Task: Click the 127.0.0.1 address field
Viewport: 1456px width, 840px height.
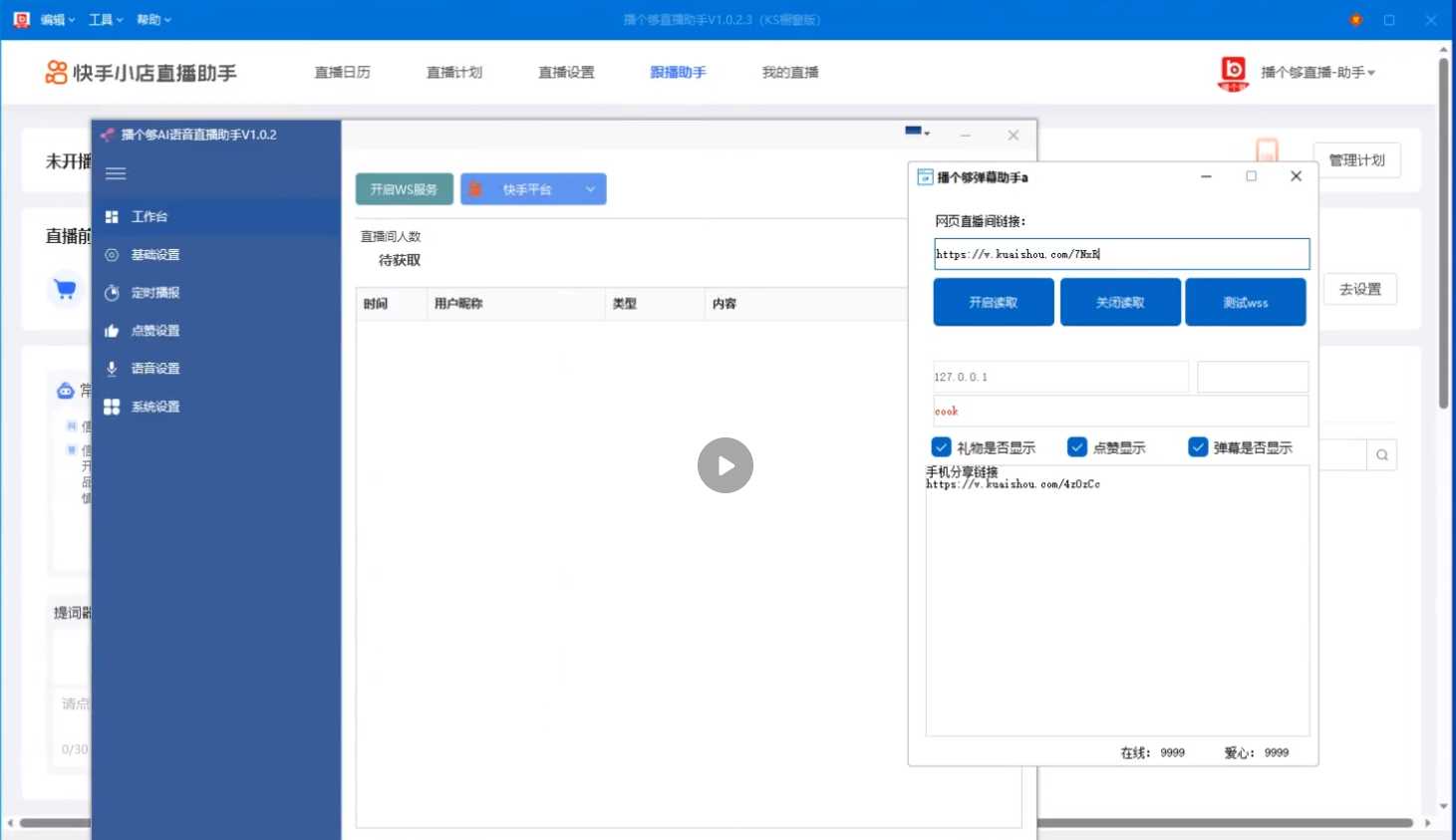Action: (1061, 377)
